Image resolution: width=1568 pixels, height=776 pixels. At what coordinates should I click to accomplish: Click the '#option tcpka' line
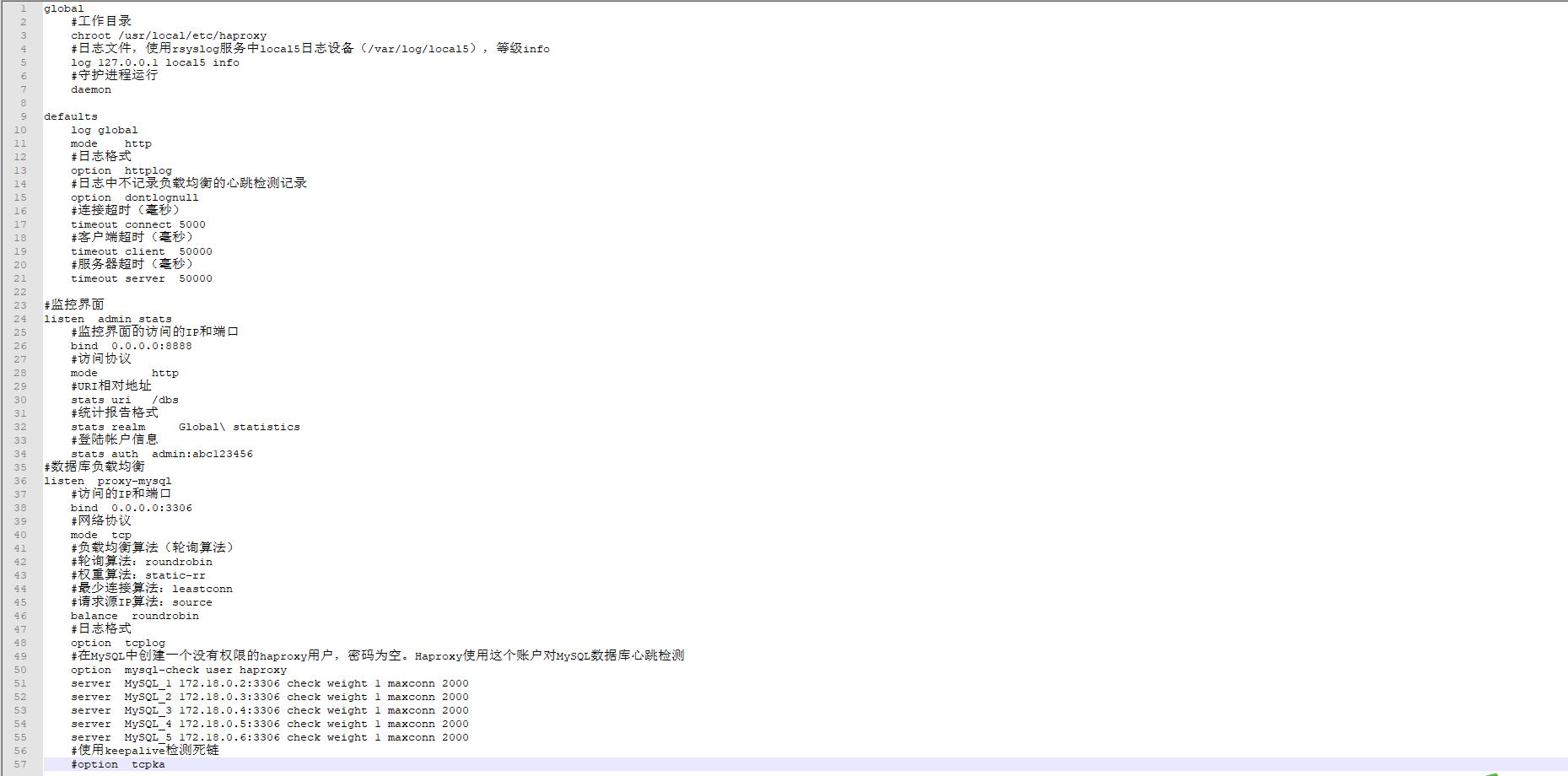(118, 764)
